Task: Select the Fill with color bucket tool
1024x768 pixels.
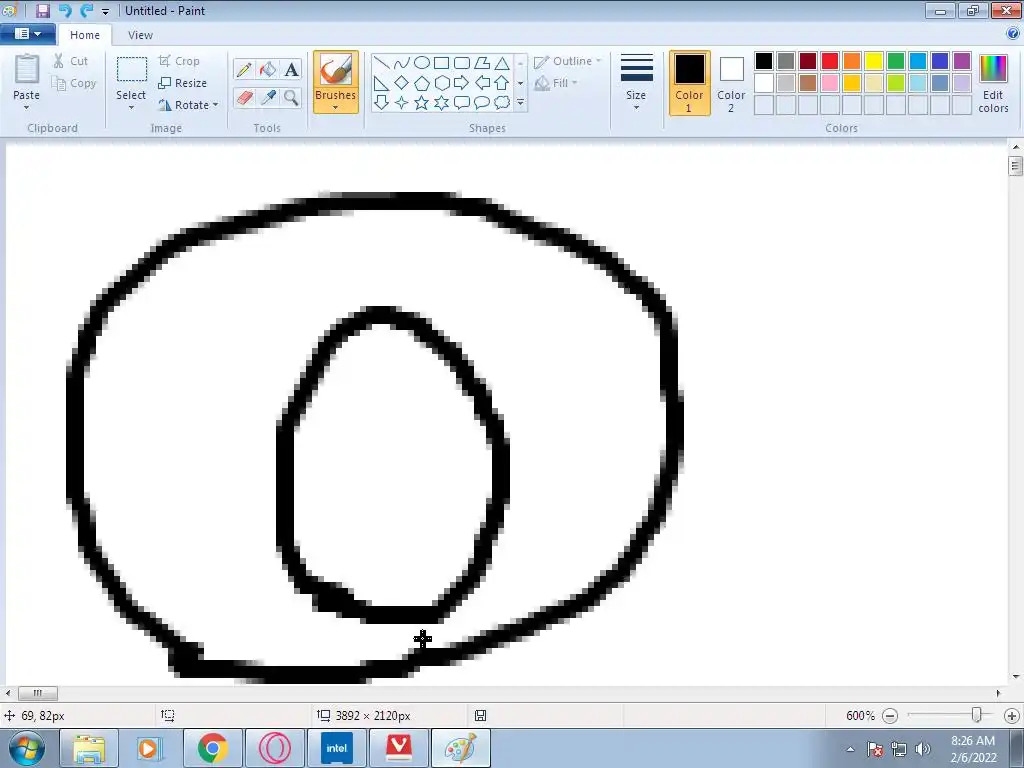Action: click(268, 69)
